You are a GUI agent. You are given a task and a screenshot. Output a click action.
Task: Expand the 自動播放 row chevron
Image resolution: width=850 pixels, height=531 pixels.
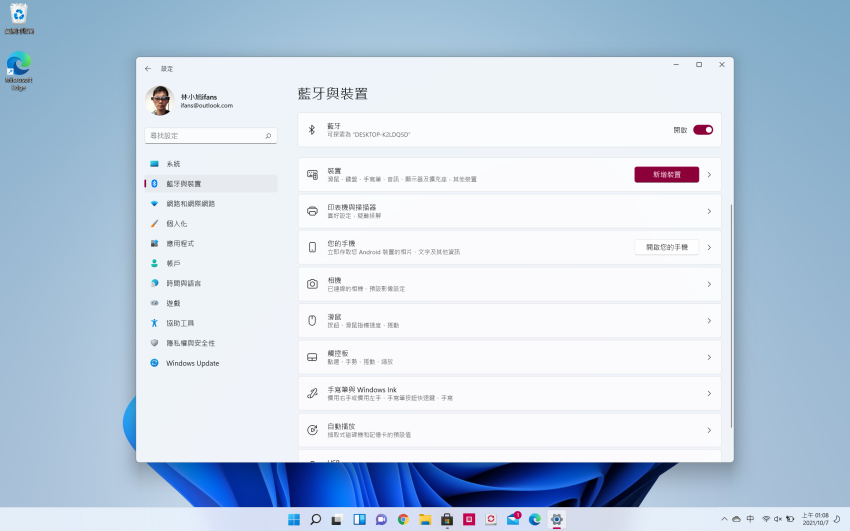click(709, 430)
